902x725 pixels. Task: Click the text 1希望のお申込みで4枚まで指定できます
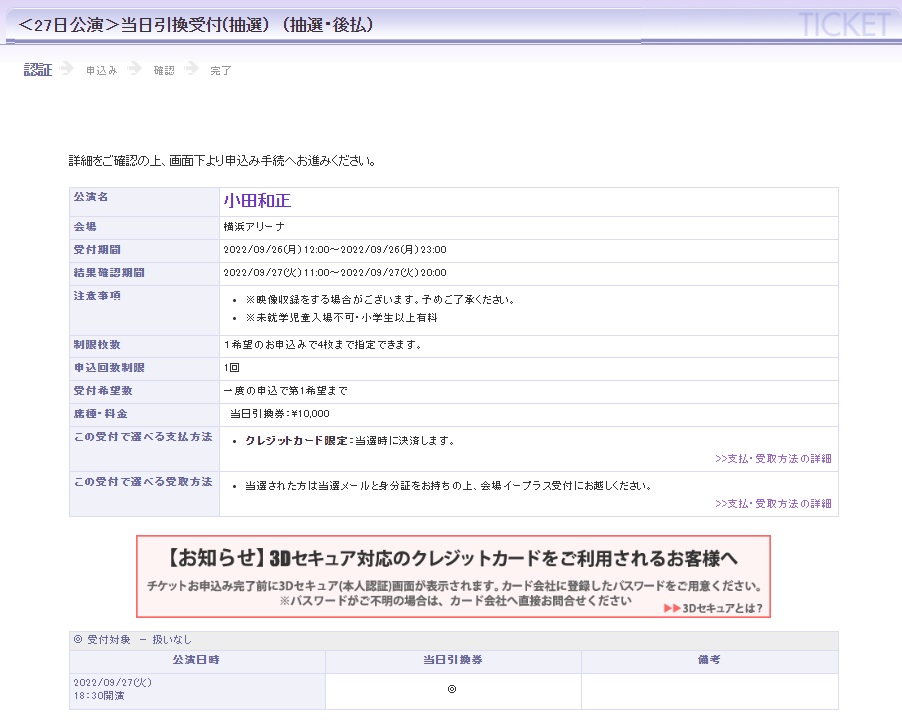pos(323,345)
